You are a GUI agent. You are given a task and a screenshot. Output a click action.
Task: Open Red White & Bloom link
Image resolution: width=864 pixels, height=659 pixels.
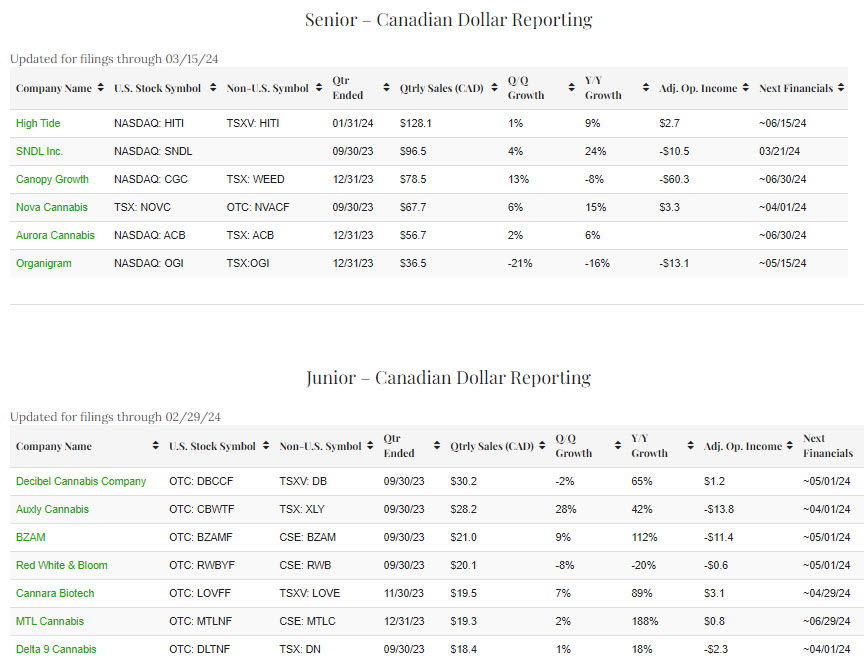coord(61,565)
